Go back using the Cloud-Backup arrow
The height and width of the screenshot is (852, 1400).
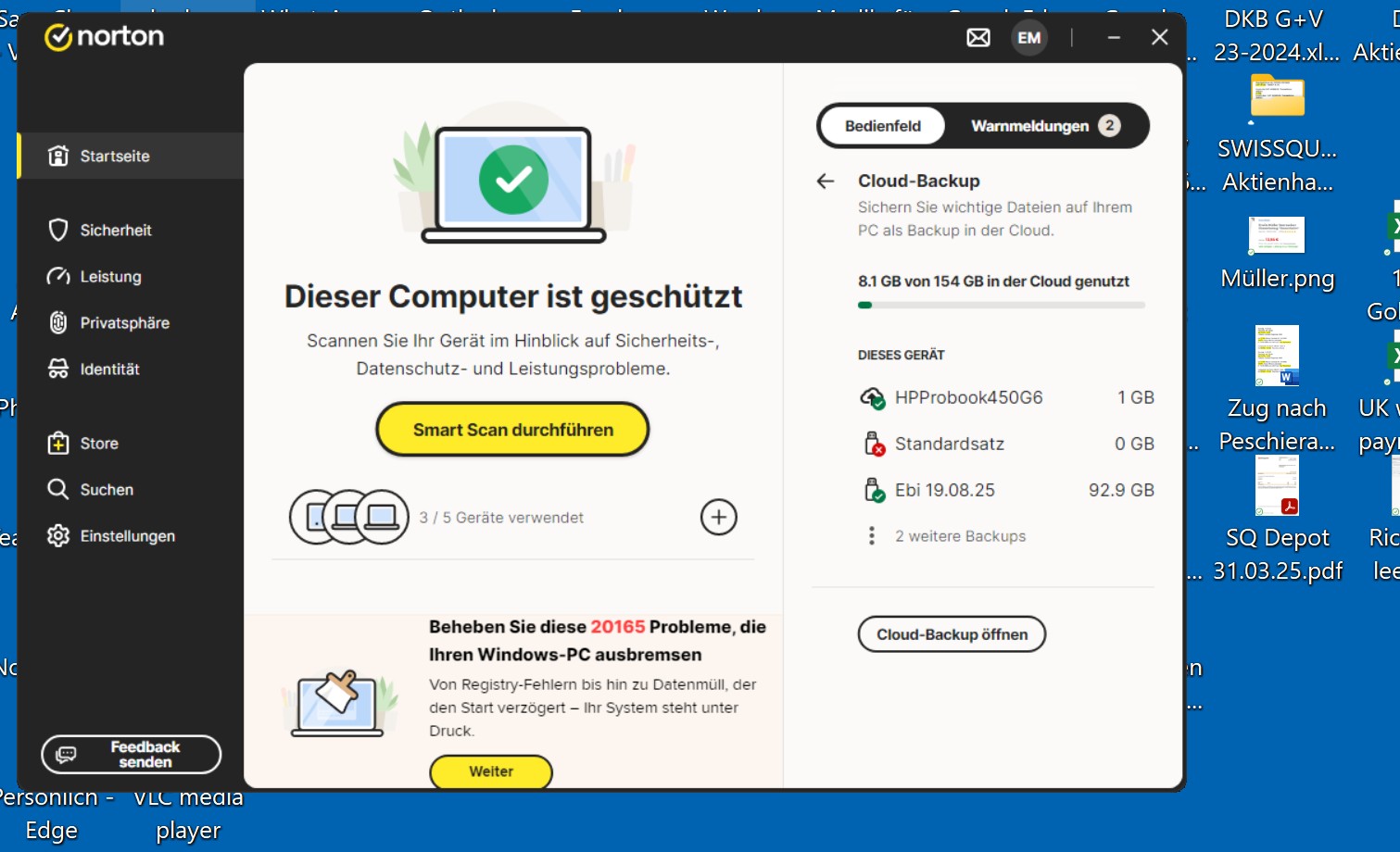[826, 182]
